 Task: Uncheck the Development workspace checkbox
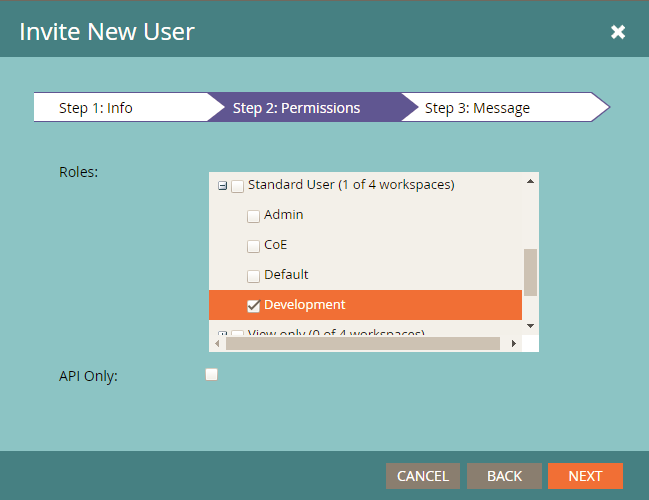[254, 306]
